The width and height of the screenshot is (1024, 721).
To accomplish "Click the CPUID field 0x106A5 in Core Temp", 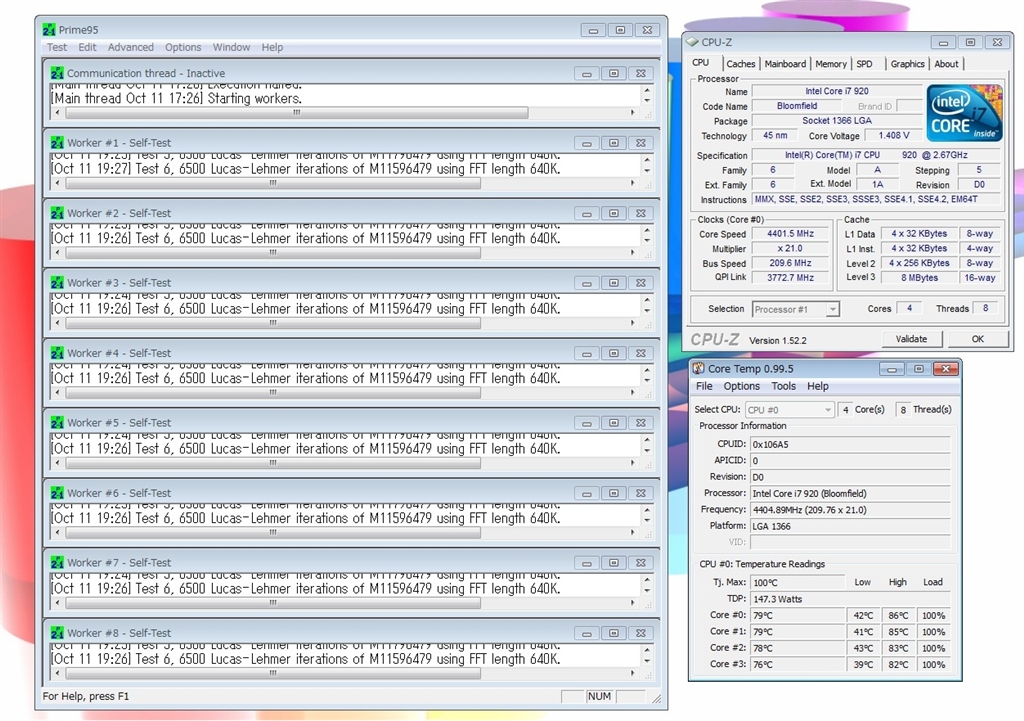I will [850, 444].
